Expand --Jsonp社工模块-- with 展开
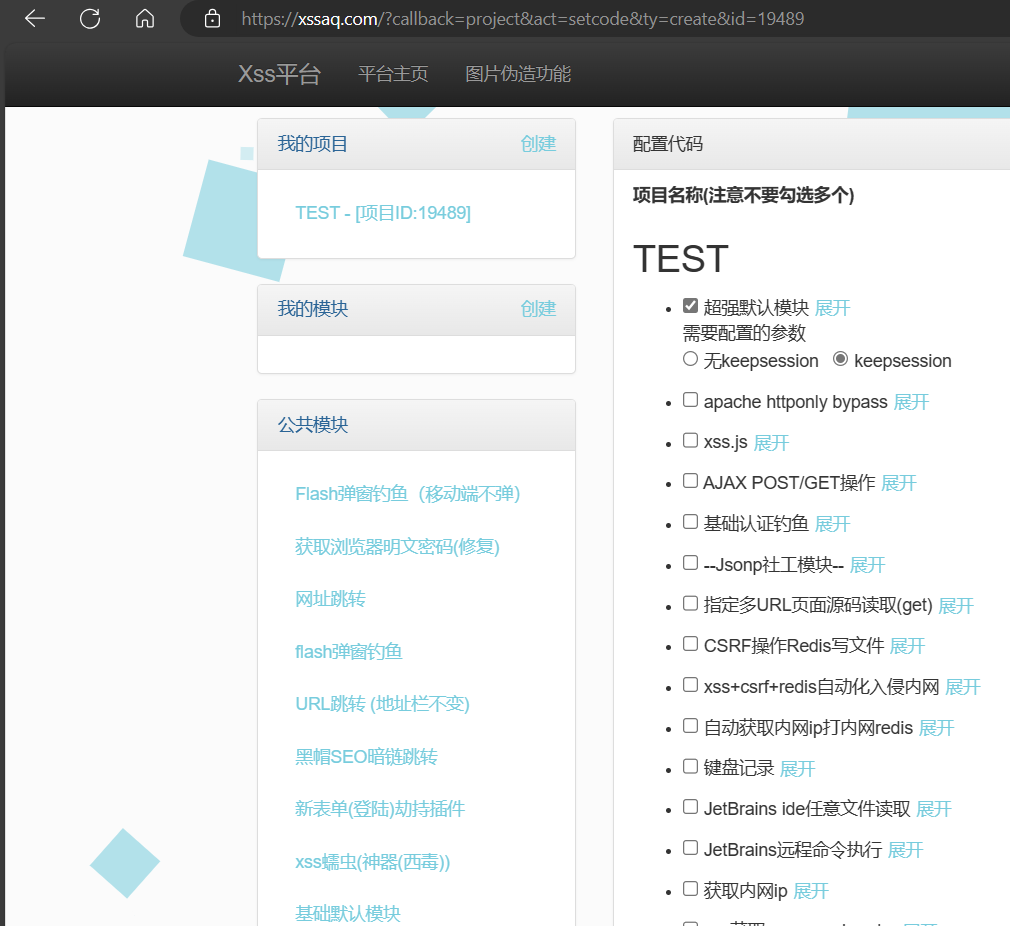 (867, 565)
